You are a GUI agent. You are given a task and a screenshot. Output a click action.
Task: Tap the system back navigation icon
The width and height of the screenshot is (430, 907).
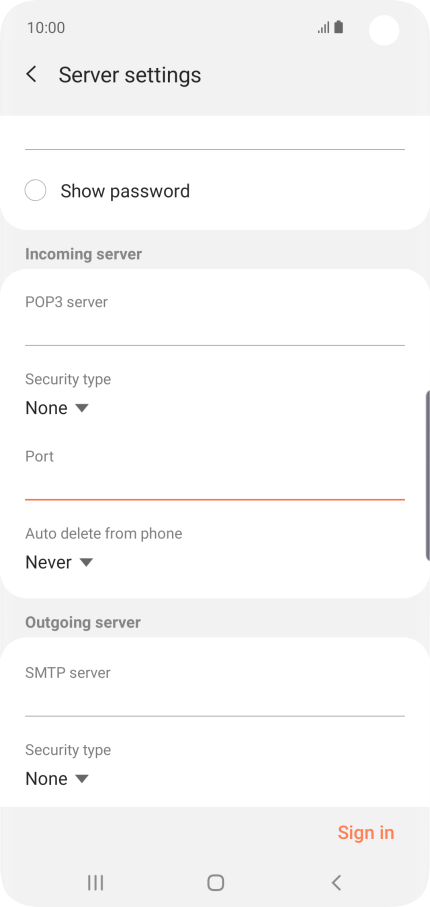pyautogui.click(x=336, y=882)
